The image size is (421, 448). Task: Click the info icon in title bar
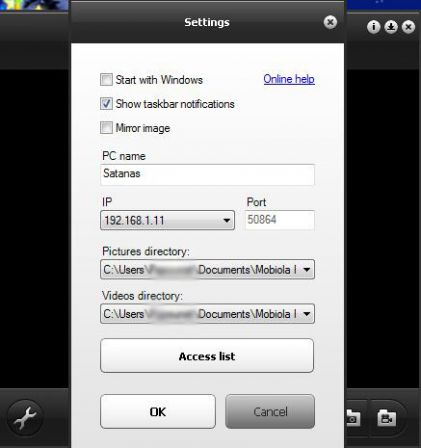point(373,27)
